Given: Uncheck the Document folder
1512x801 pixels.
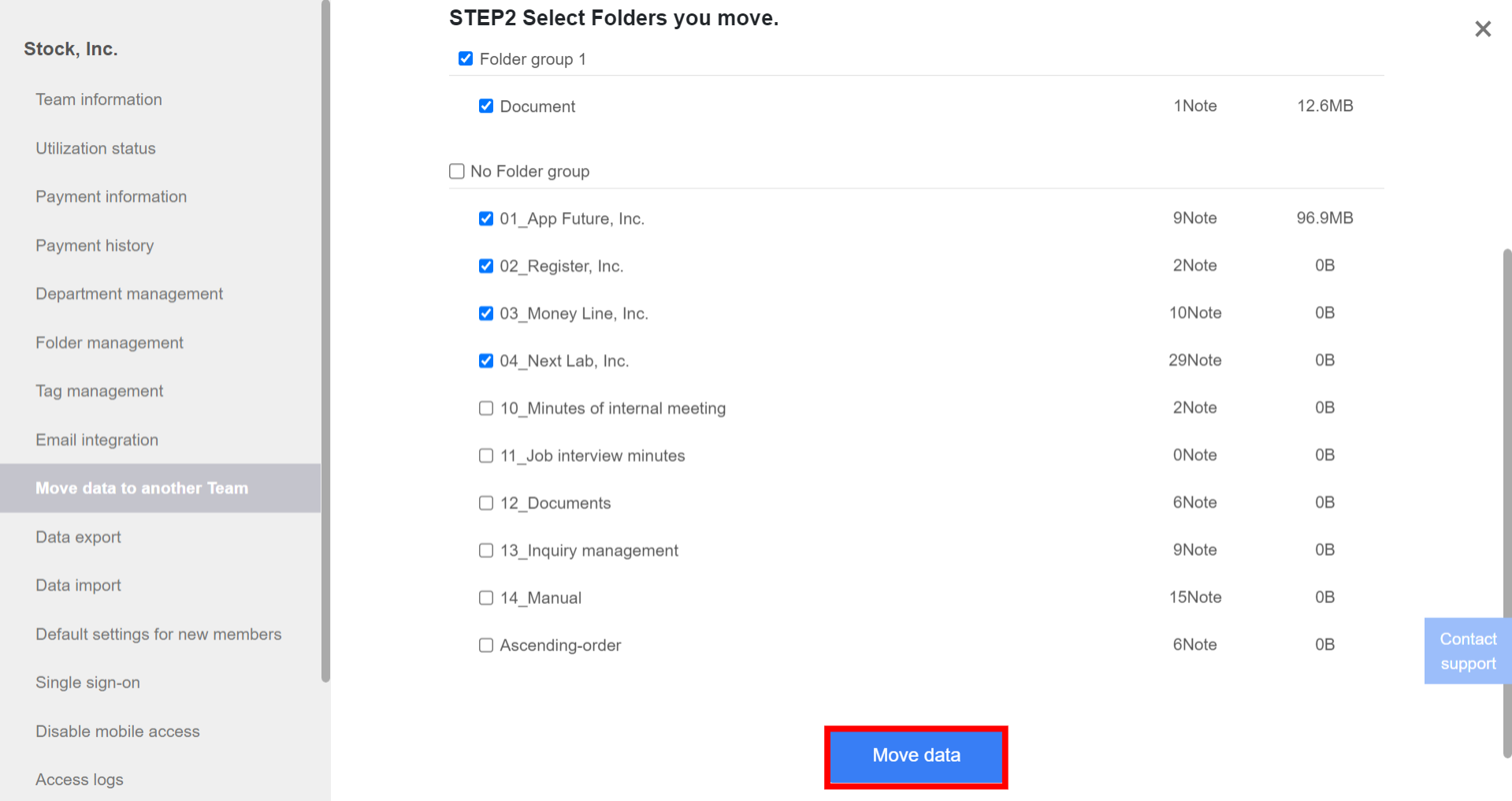Looking at the screenshot, I should coord(485,106).
